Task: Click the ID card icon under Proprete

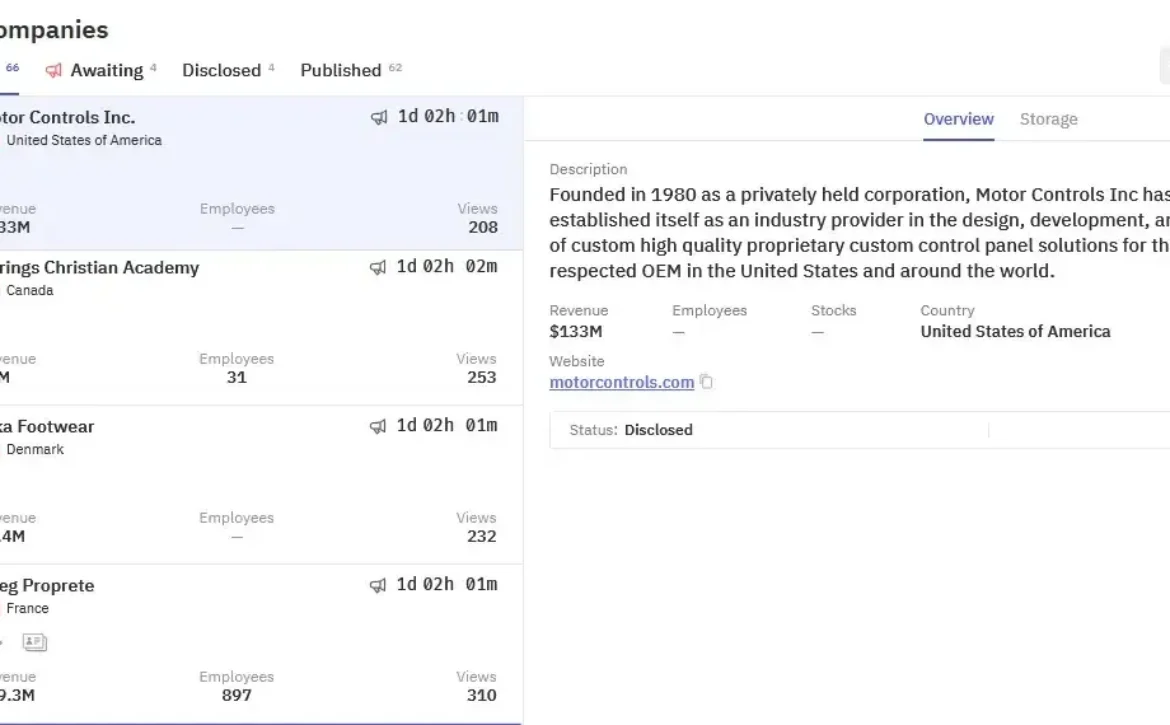Action: 35,642
